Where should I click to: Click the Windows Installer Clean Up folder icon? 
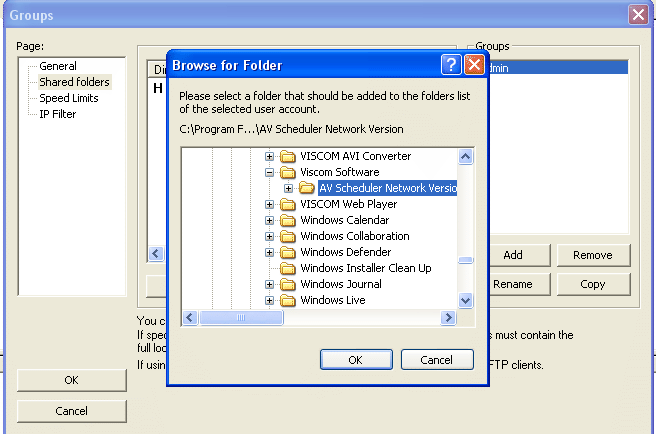coord(289,268)
